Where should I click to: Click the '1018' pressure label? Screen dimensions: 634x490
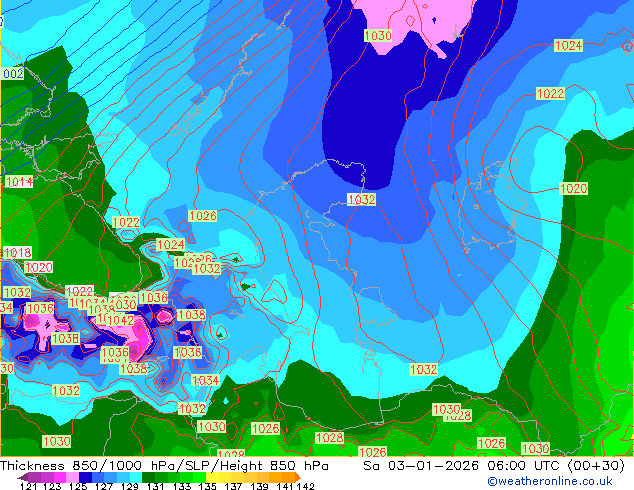[x=17, y=253]
